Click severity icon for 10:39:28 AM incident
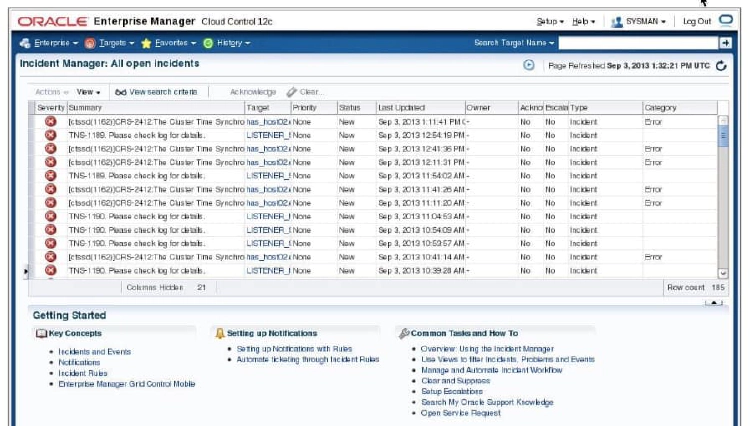The height and width of the screenshot is (426, 750). (x=50, y=270)
